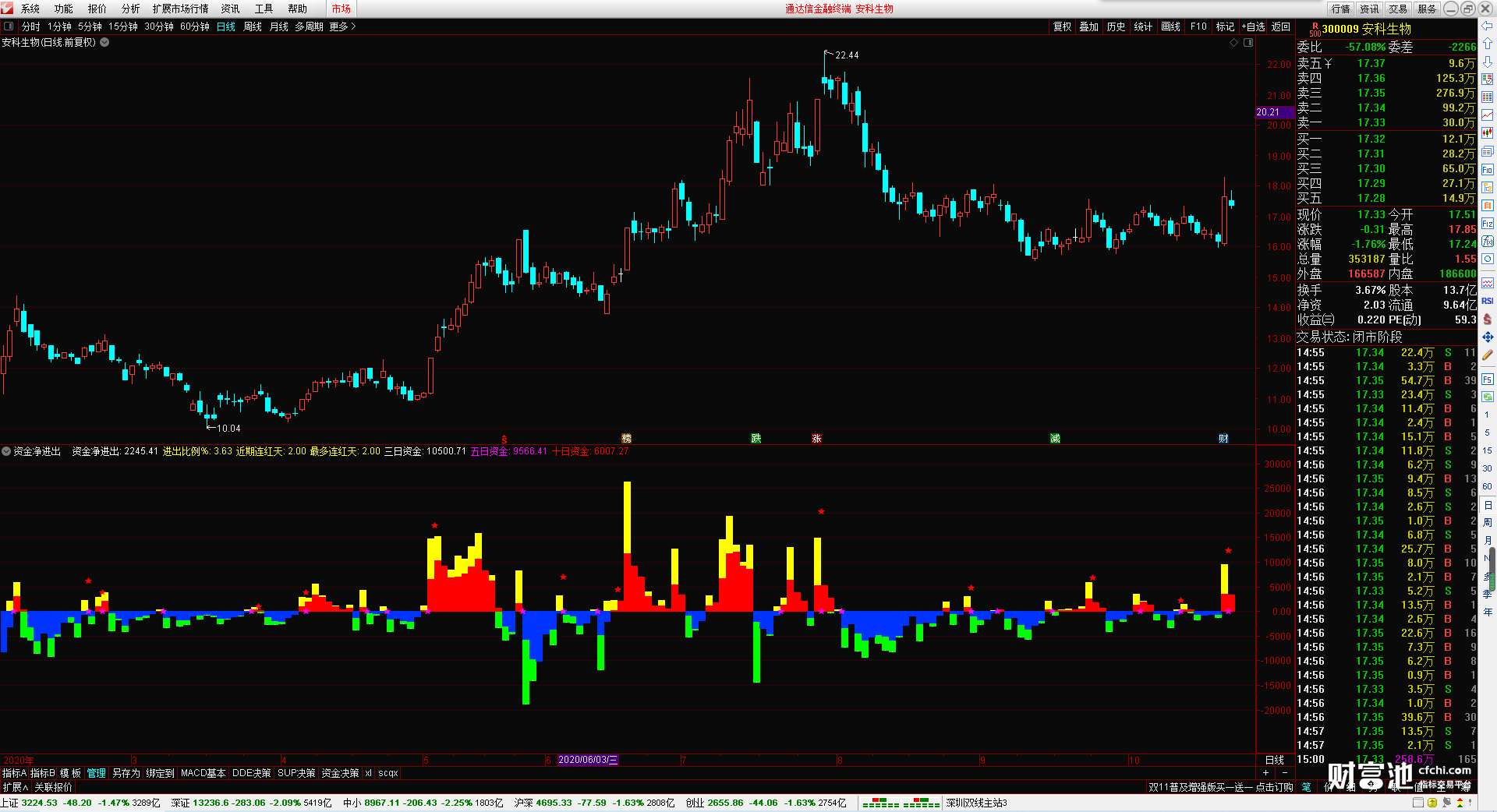Click the 返回 return button
This screenshot has height=812, width=1497.
tap(1281, 26)
